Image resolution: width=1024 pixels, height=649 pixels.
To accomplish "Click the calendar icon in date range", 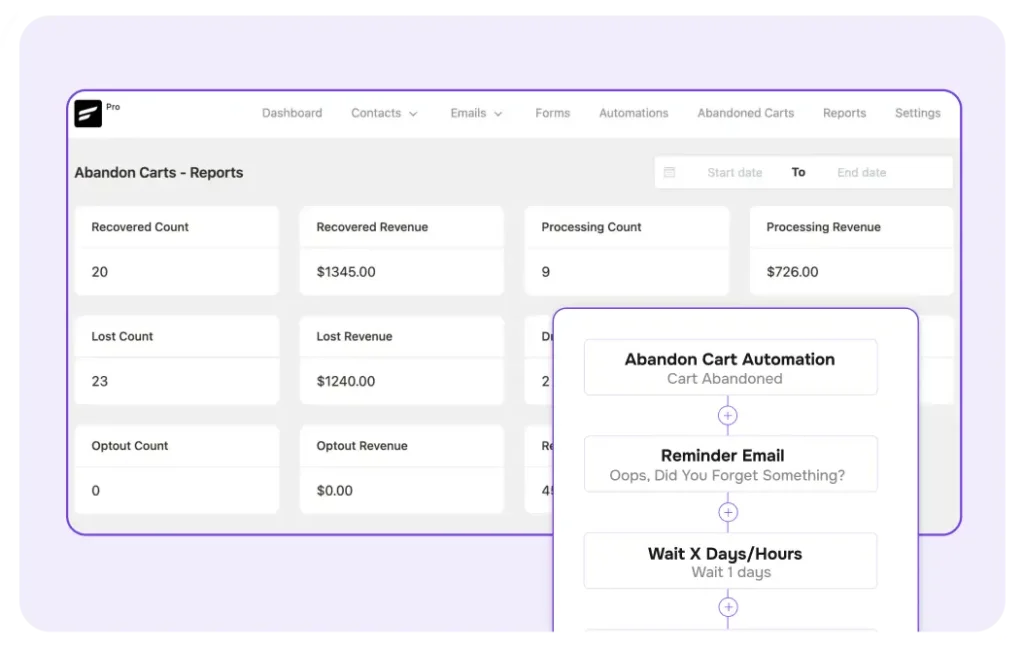I will pyautogui.click(x=669, y=173).
